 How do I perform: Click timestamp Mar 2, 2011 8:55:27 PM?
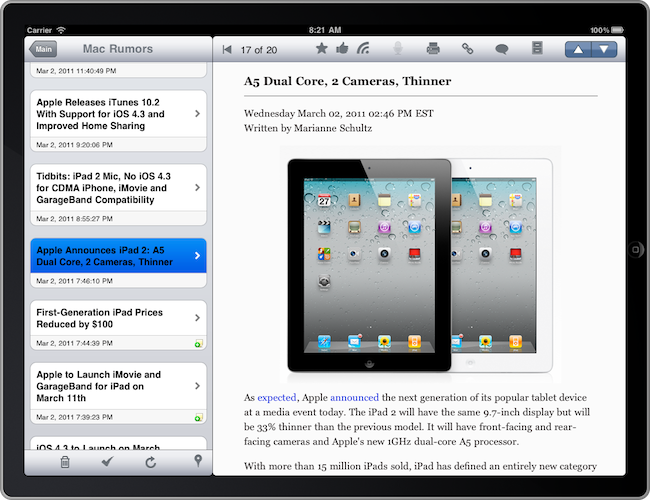[74, 218]
